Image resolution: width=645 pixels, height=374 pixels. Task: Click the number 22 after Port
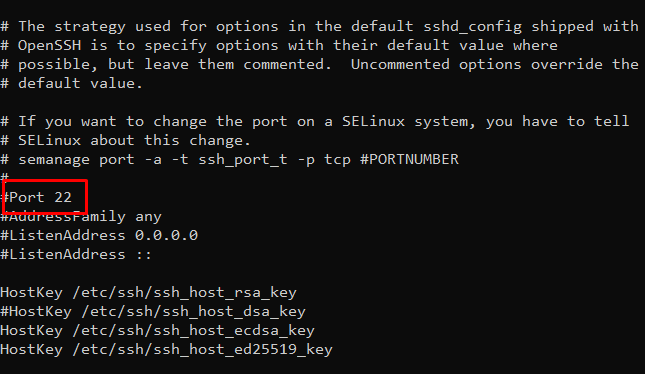click(x=63, y=197)
